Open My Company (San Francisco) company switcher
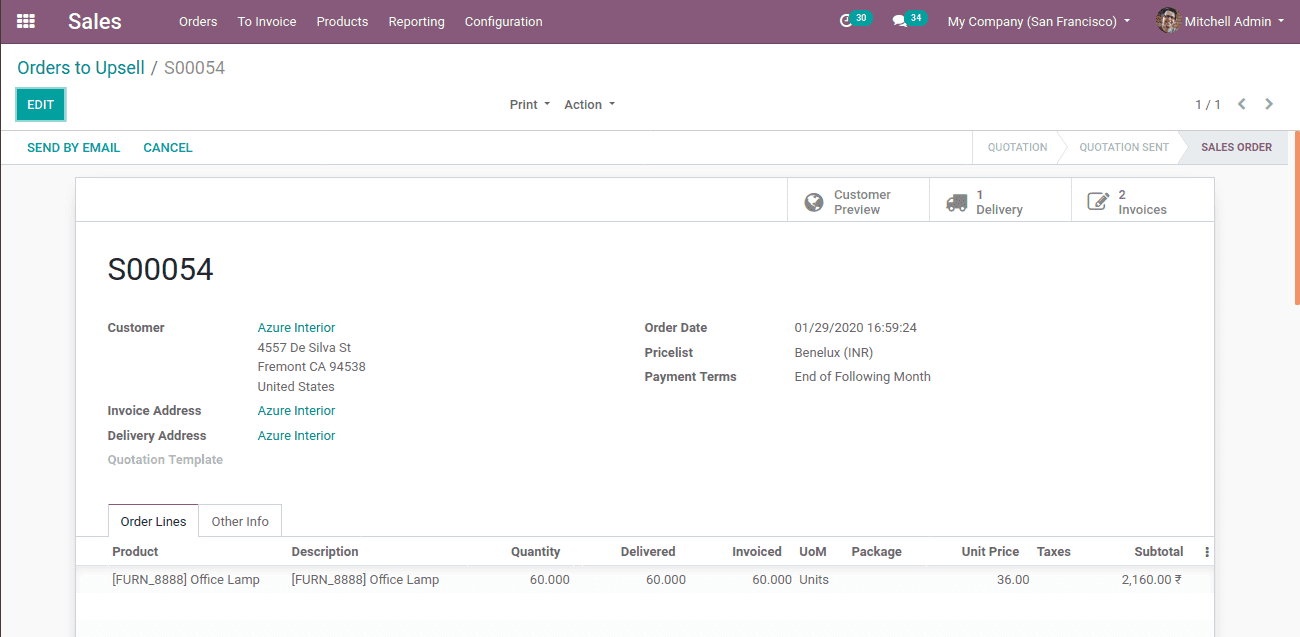 1039,21
